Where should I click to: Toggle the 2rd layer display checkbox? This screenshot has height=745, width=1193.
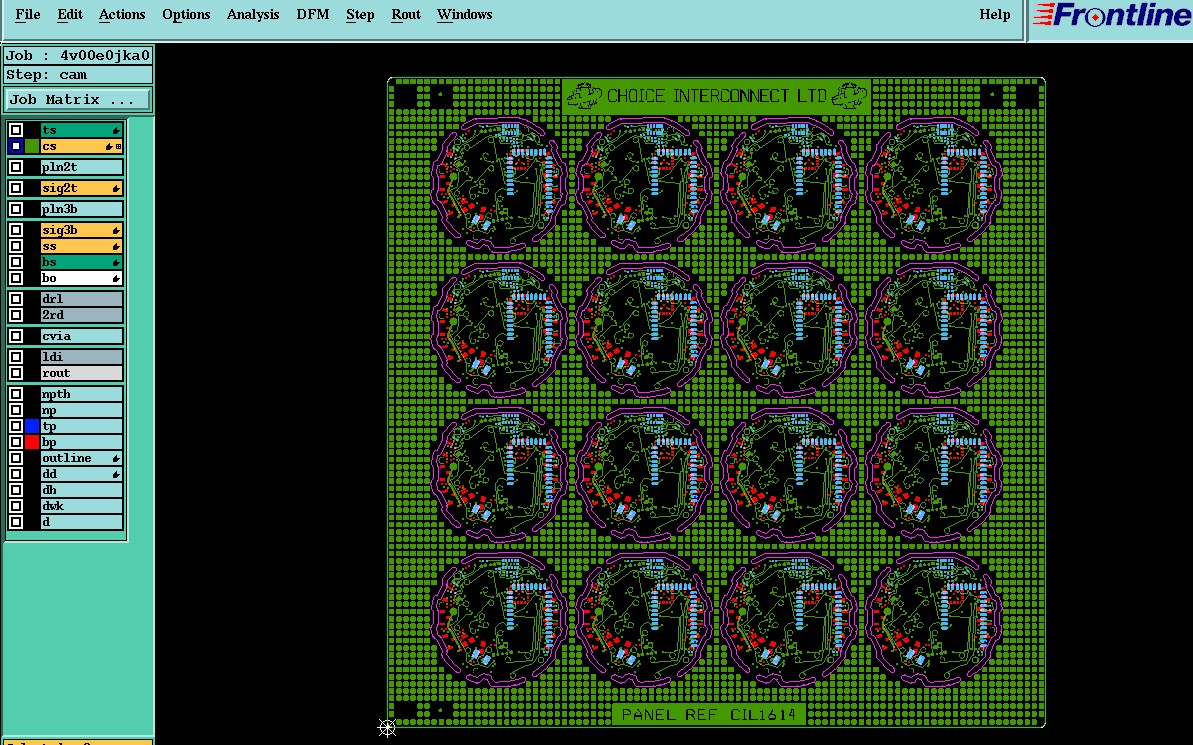[x=16, y=314]
